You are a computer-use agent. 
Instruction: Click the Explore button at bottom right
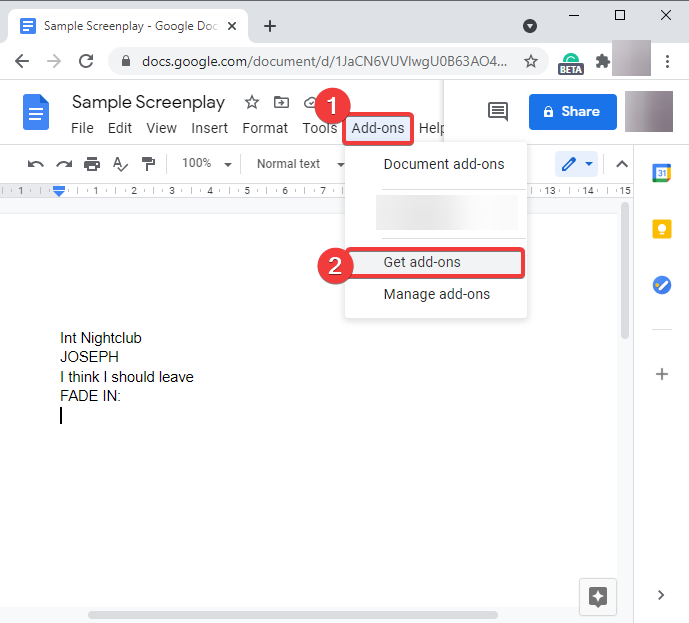(x=598, y=597)
